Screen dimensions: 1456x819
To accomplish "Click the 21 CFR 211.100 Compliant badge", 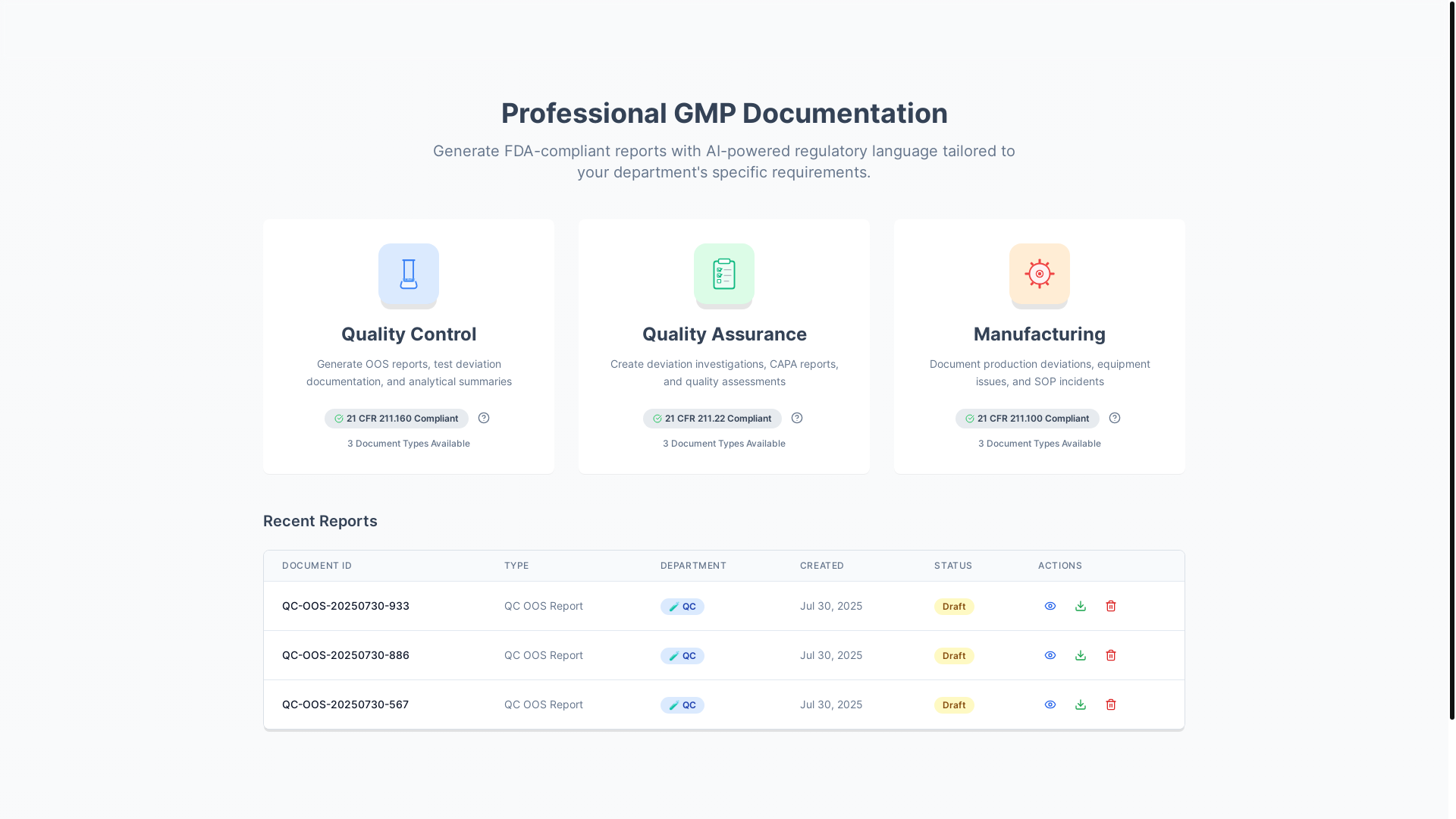I will tap(1028, 419).
